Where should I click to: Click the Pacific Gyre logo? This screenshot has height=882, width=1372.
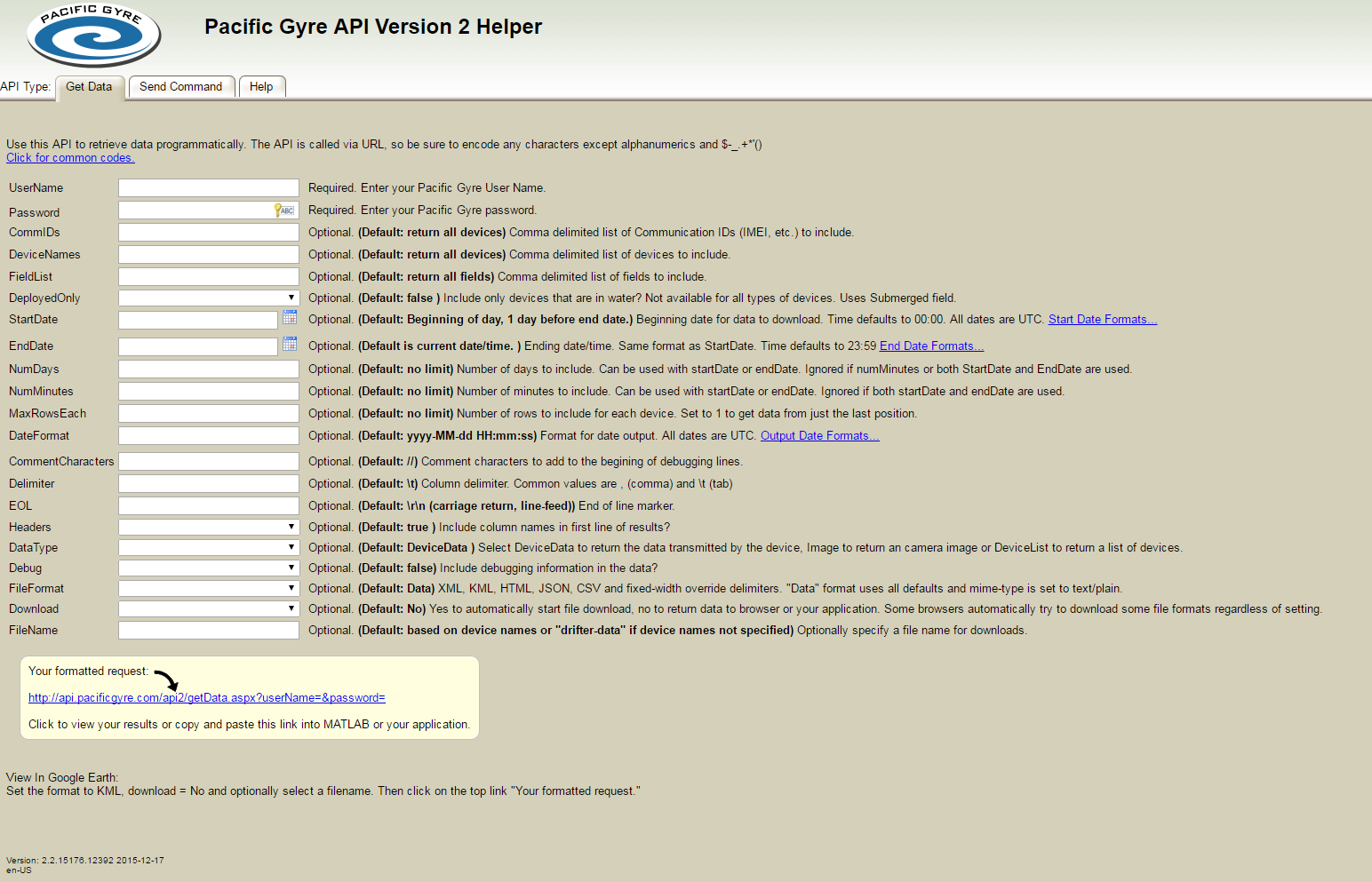pyautogui.click(x=94, y=36)
